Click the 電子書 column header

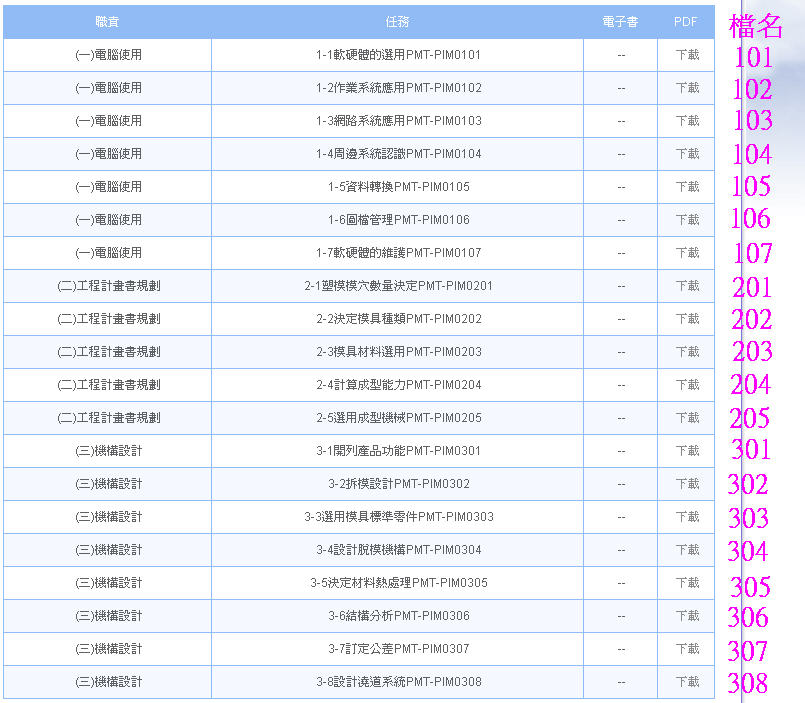click(x=621, y=22)
